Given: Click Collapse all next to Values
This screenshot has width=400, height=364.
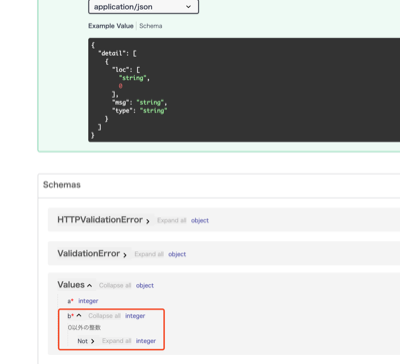Looking at the screenshot, I should (x=115, y=286).
